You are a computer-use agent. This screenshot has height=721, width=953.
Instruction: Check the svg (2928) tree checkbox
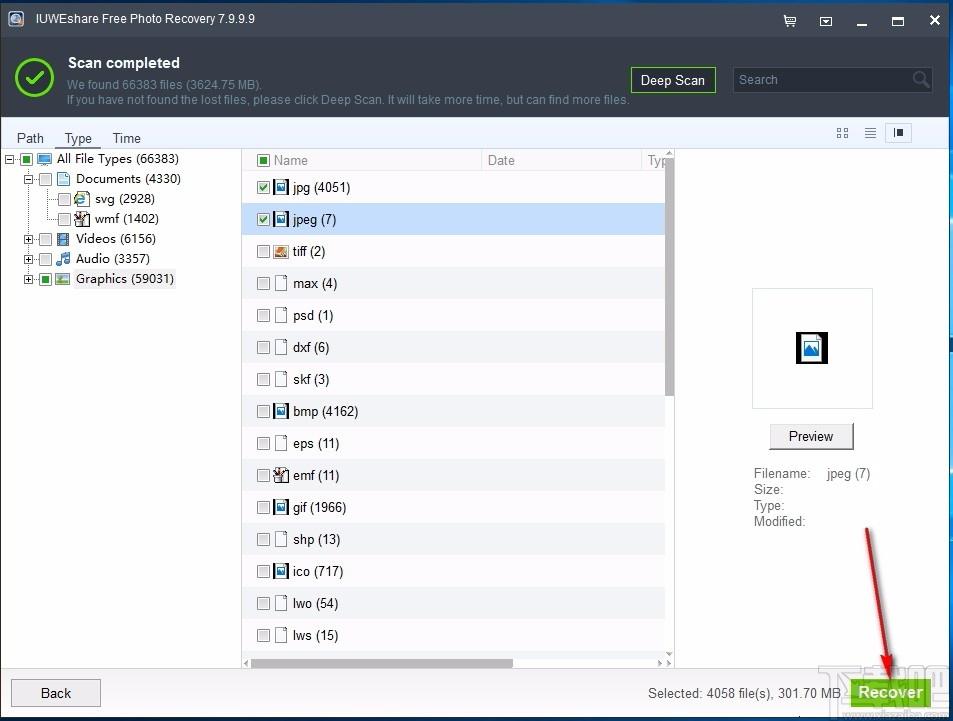[x=64, y=199]
